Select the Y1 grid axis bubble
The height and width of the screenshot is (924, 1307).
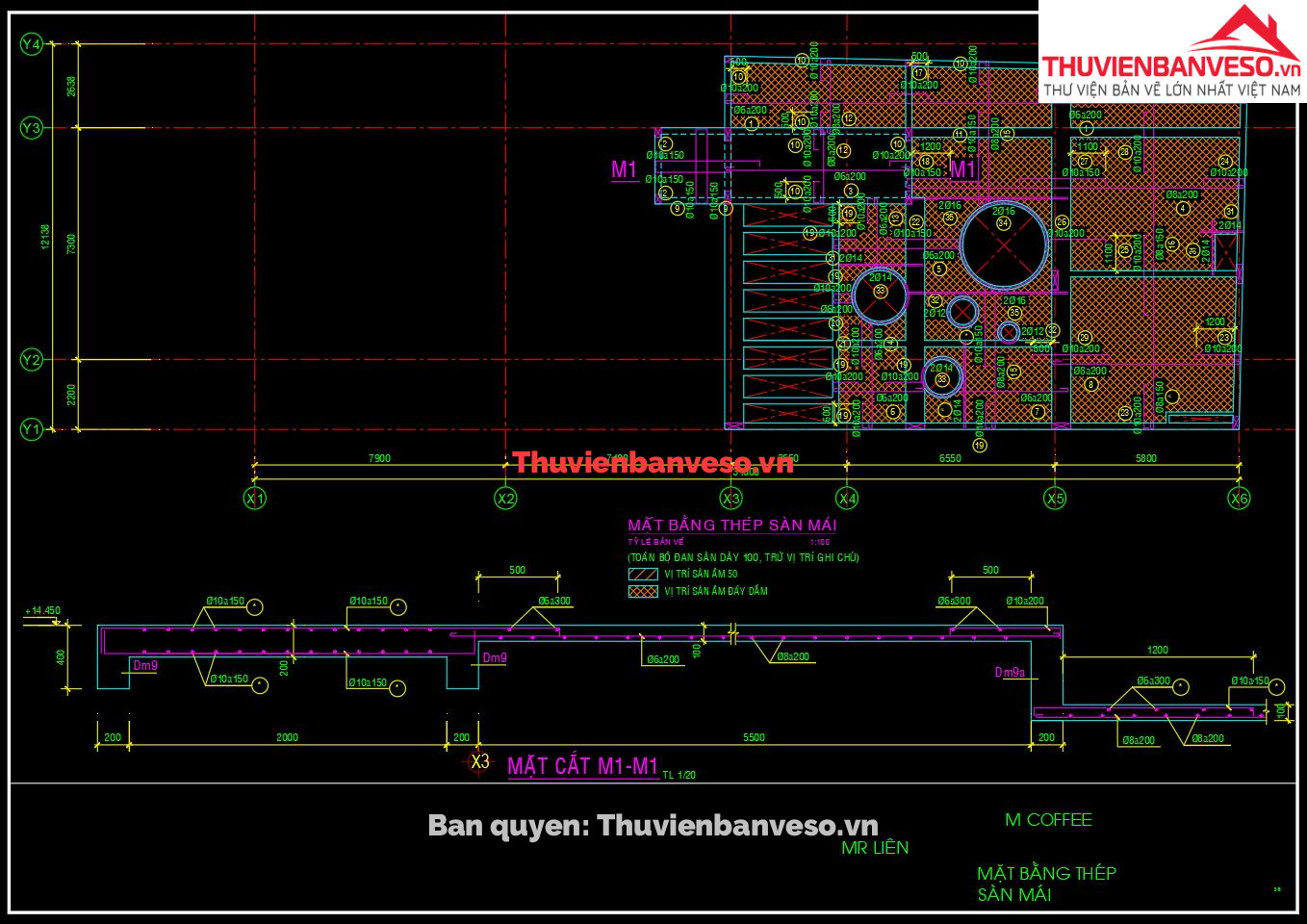point(32,429)
